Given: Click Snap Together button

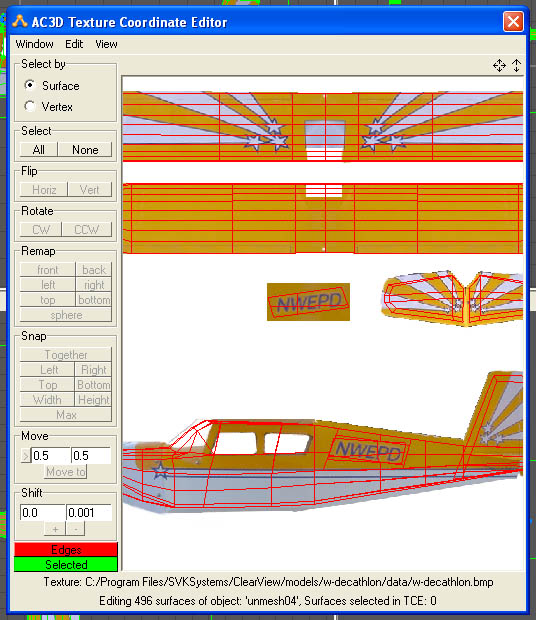Looking at the screenshot, I should pyautogui.click(x=66, y=355).
